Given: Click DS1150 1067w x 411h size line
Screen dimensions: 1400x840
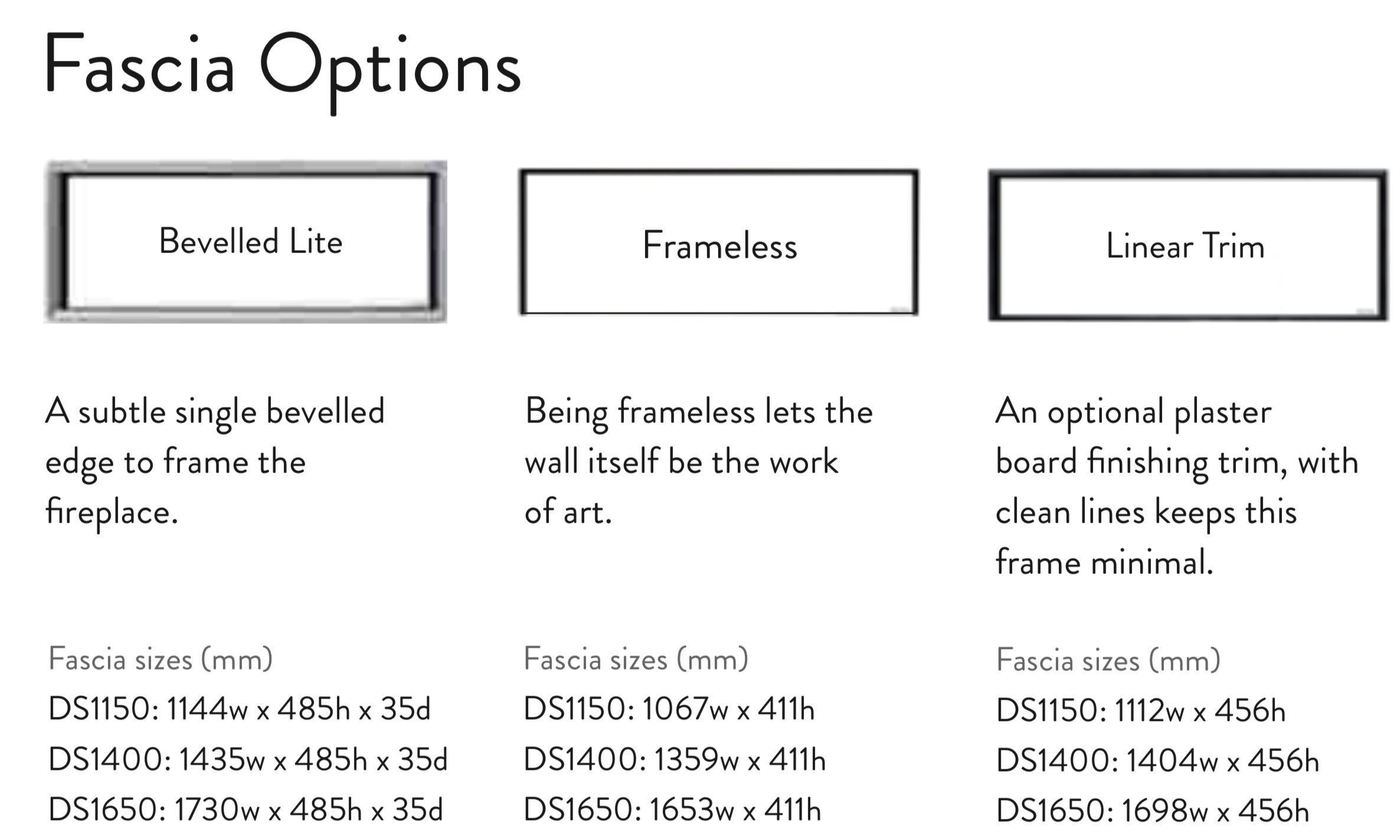Looking at the screenshot, I should tap(669, 708).
